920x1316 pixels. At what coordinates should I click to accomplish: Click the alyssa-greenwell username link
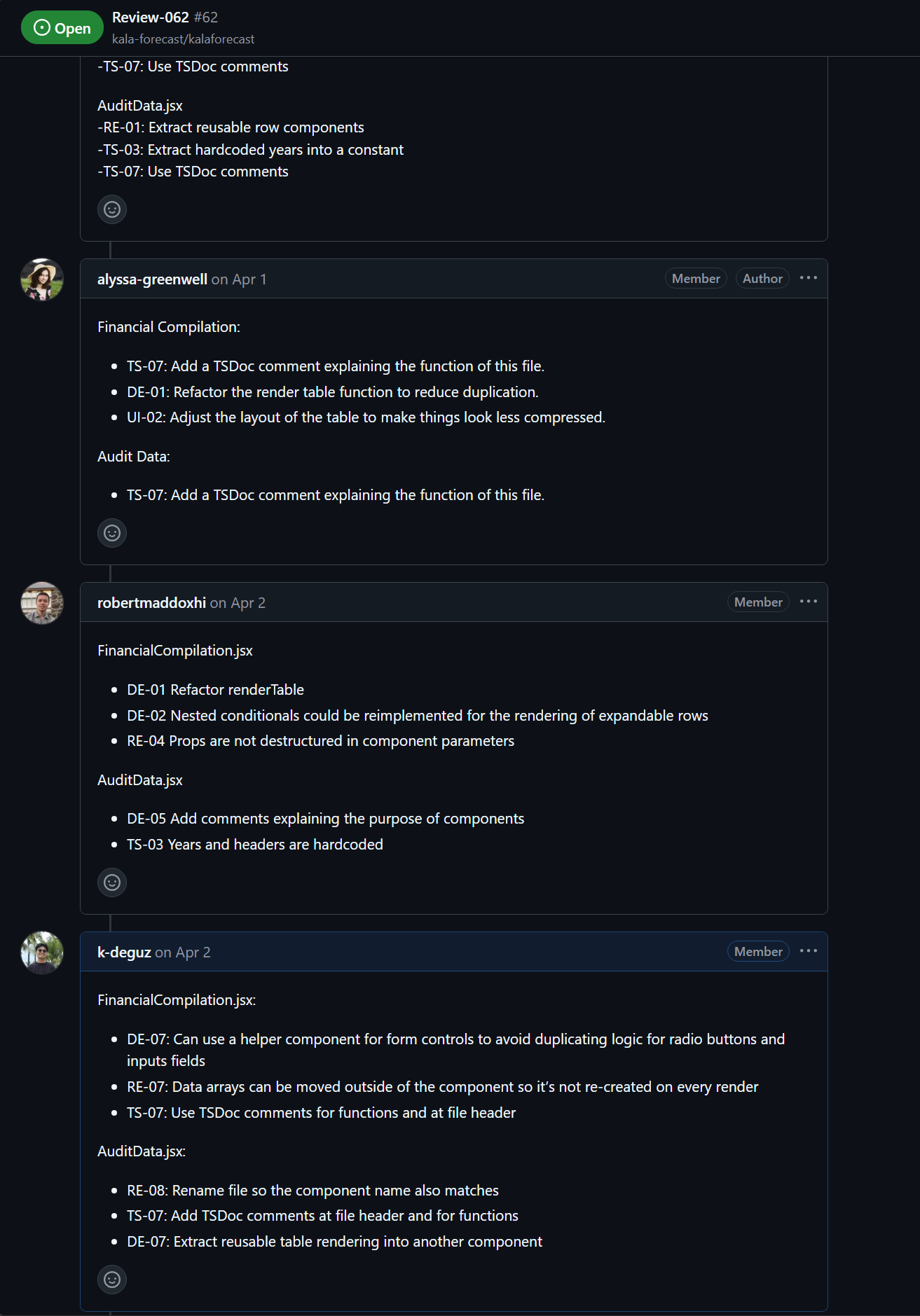152,279
